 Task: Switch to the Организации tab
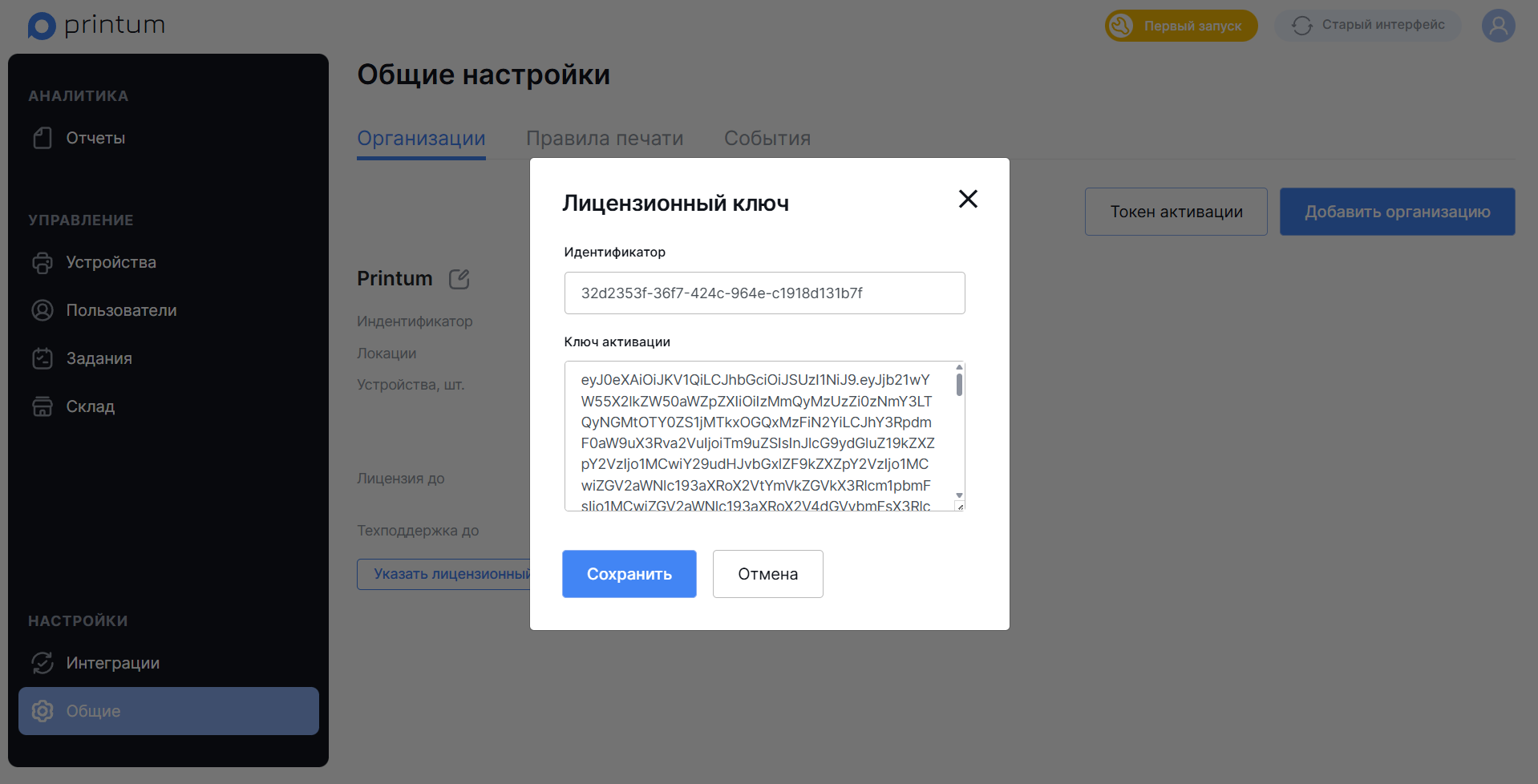[421, 139]
